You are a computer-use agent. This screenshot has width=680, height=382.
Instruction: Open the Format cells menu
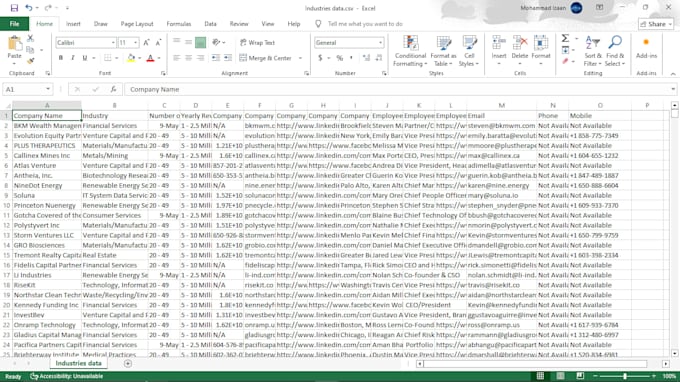point(540,51)
